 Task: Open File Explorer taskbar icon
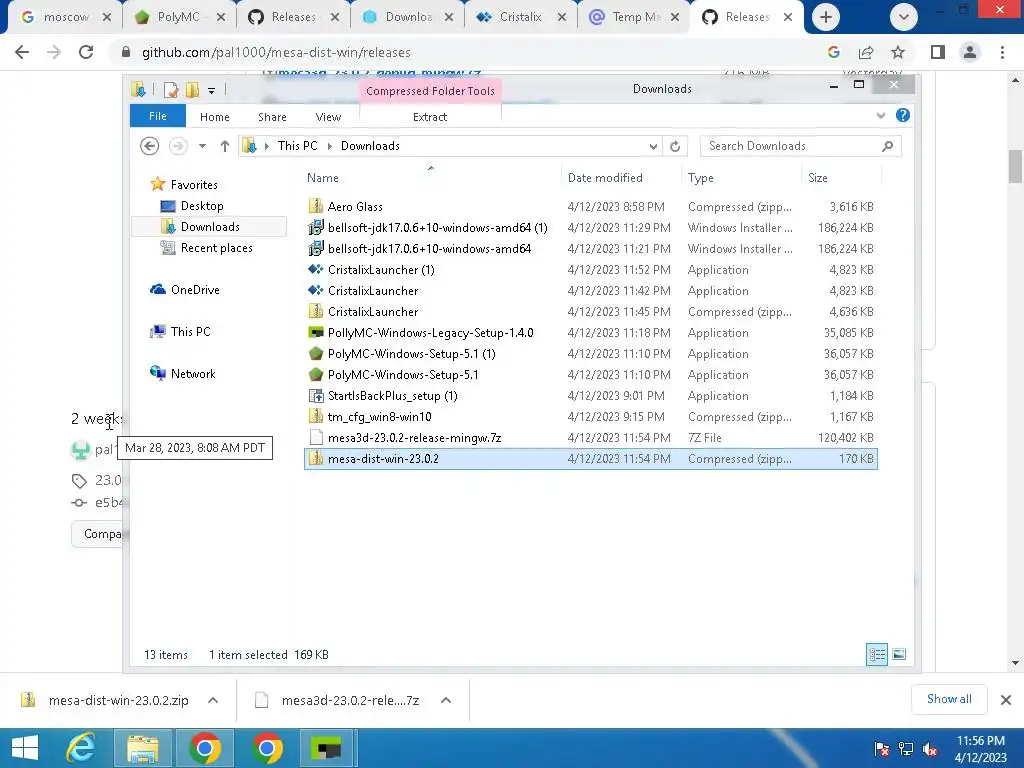pyautogui.click(x=143, y=748)
